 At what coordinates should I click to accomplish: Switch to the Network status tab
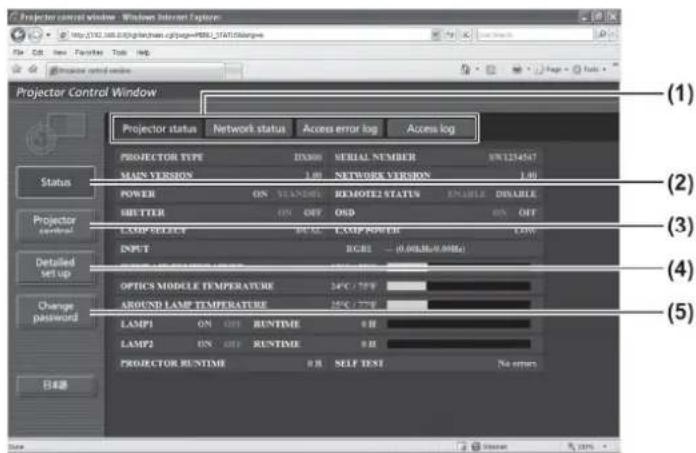coord(249,129)
